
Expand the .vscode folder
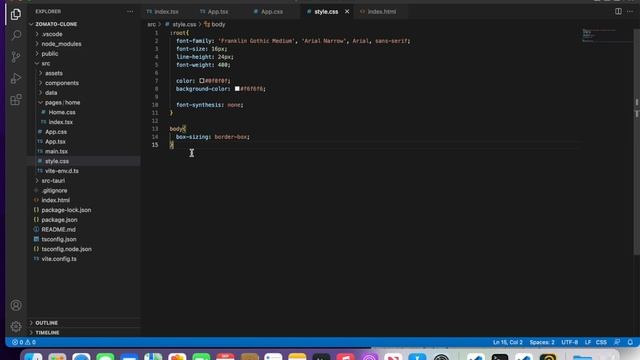[x=52, y=34]
